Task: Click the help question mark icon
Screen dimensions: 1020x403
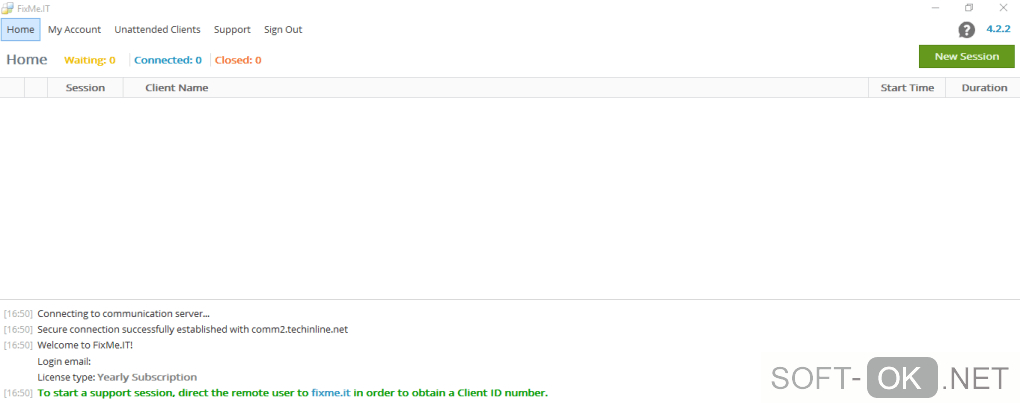Action: coord(966,30)
